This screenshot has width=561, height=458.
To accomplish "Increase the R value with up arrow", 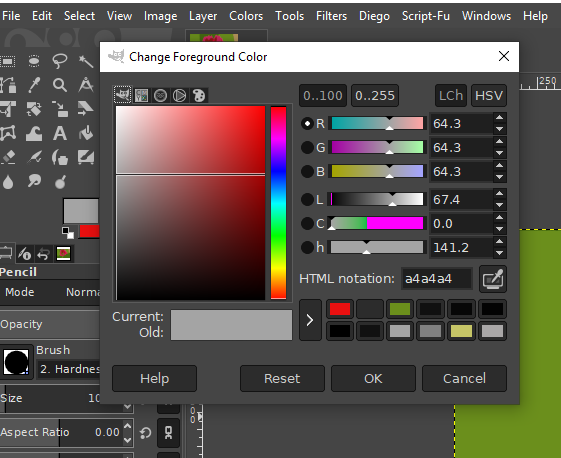I will [x=499, y=118].
